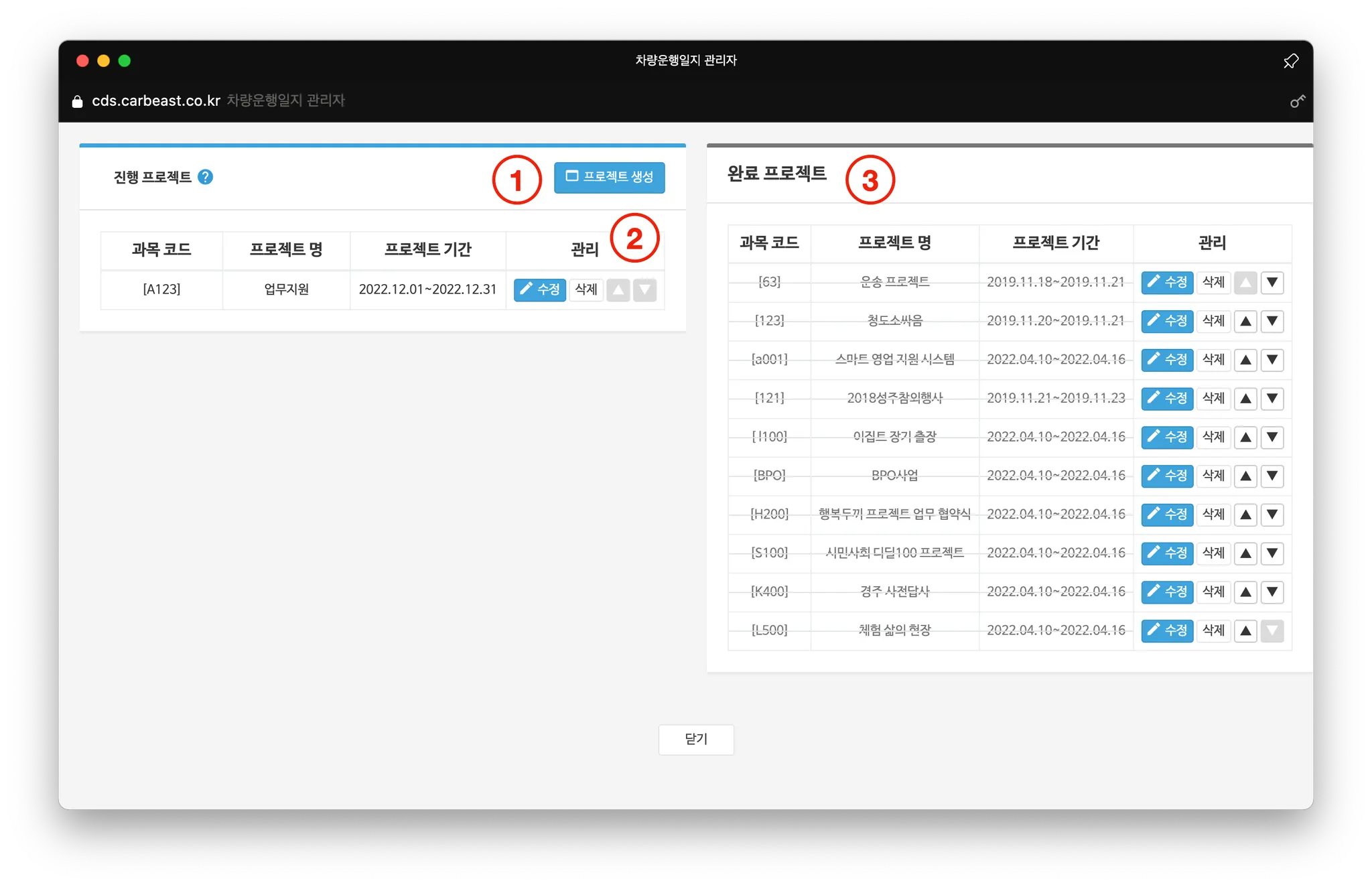This screenshot has height=887, width=1372.
Task: Click 수정 for 스마트 영업 지원 시스템
Action: click(x=1167, y=360)
